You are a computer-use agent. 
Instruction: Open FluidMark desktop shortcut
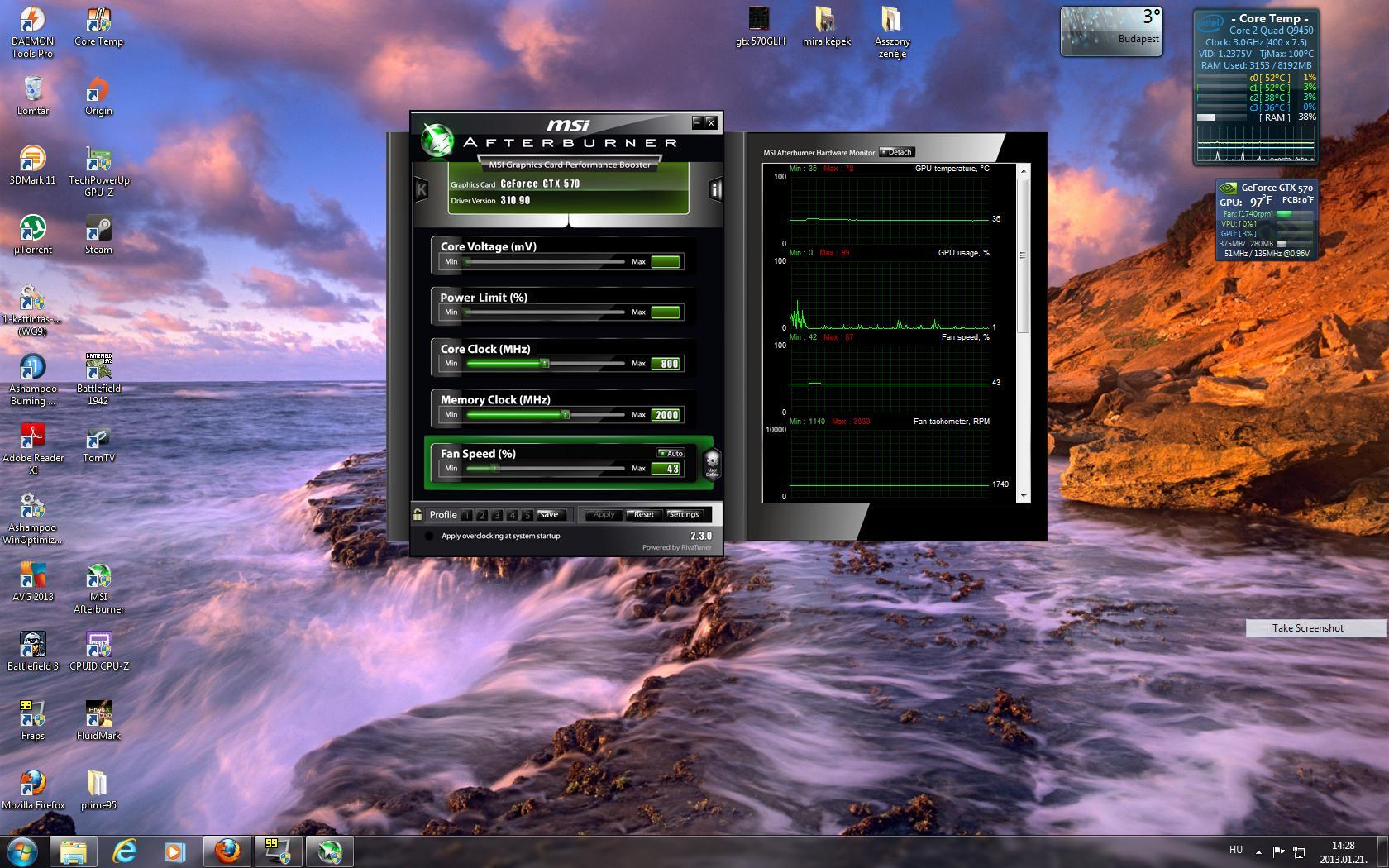[98, 721]
